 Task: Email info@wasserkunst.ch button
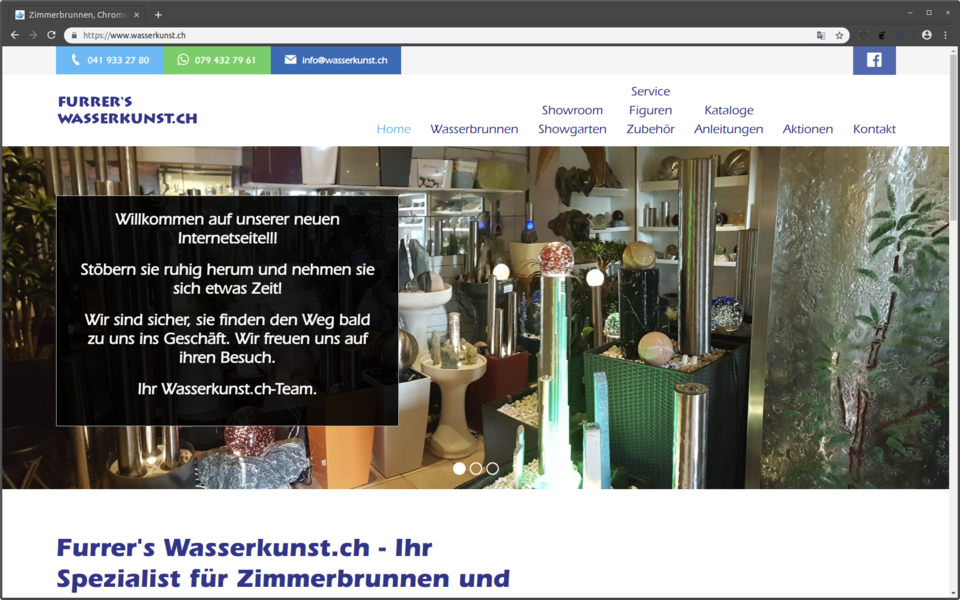(x=336, y=60)
